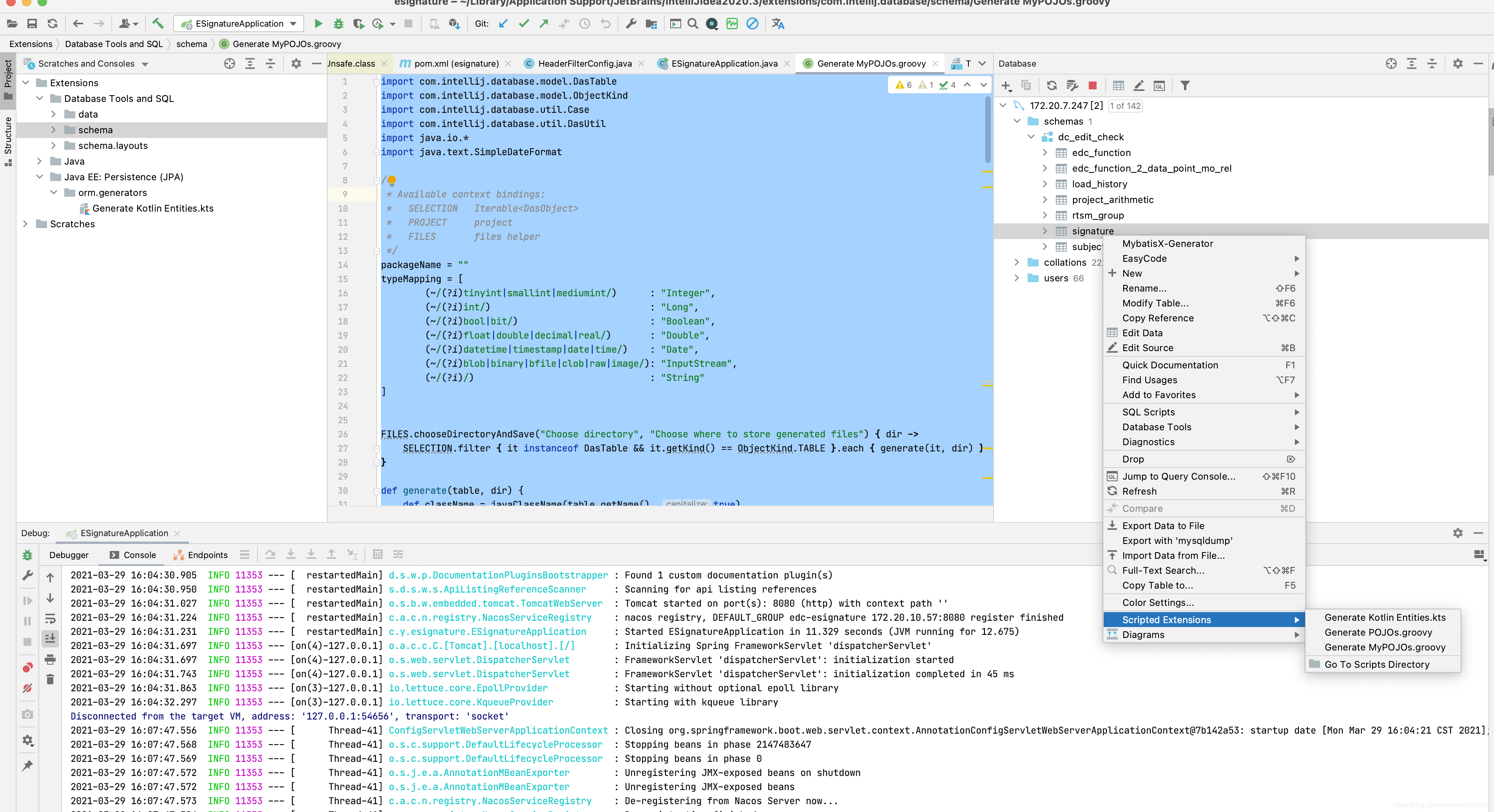Step down the stack trace arrow
The height and width of the screenshot is (812, 1494).
[x=51, y=598]
